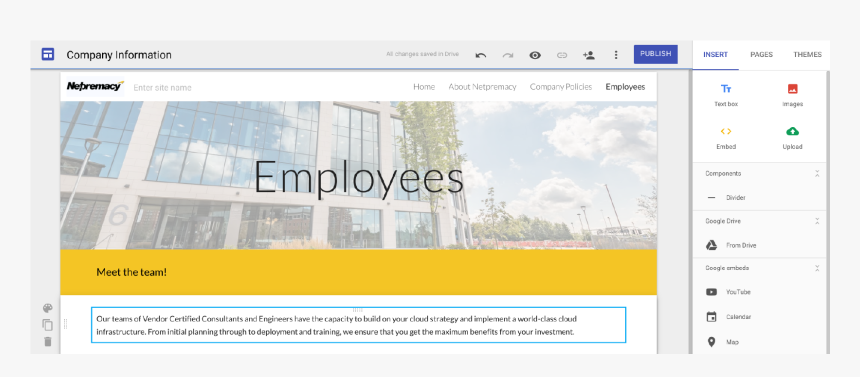Open the Home page link
The height and width of the screenshot is (377, 860).
coord(424,87)
